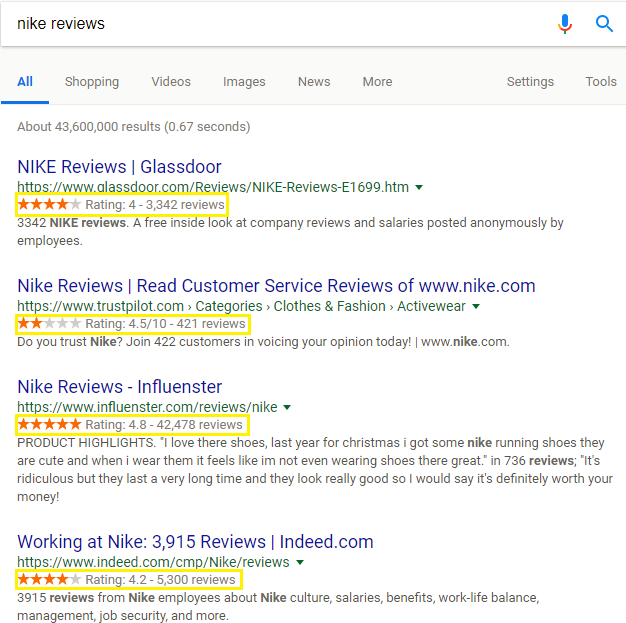Click the glassdoor.com URL text
The image size is (626, 623).
point(213,187)
